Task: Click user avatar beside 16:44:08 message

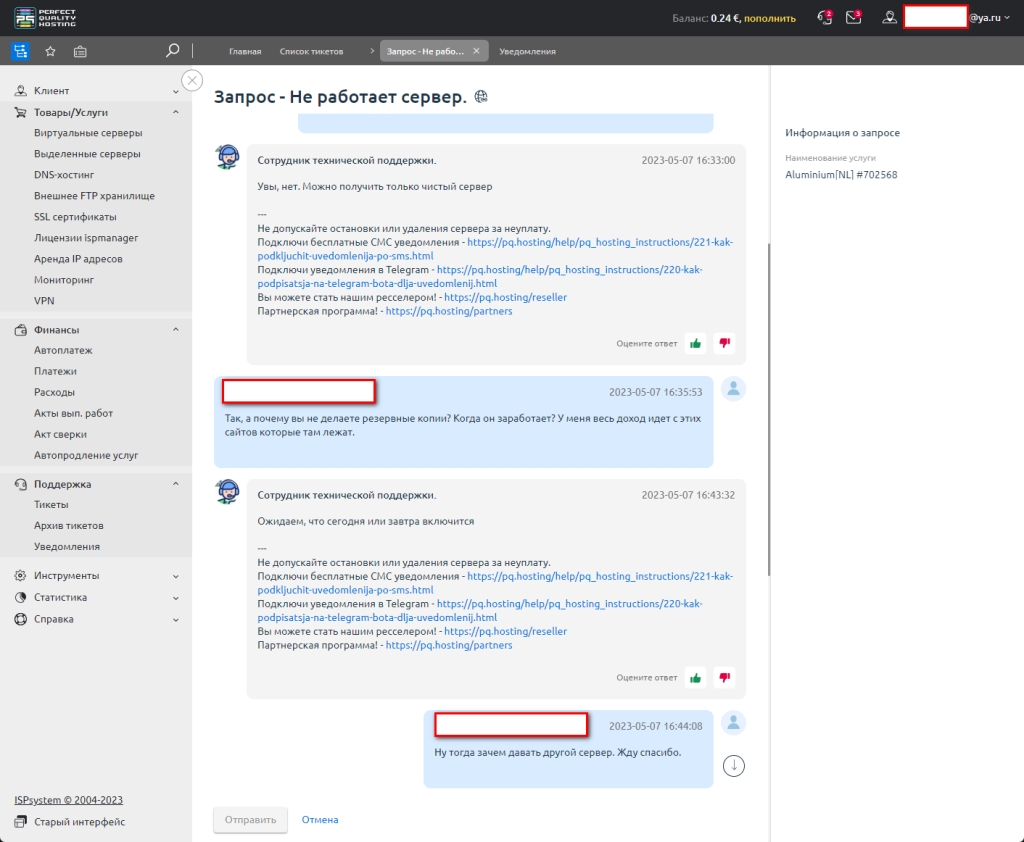Action: 733,722
